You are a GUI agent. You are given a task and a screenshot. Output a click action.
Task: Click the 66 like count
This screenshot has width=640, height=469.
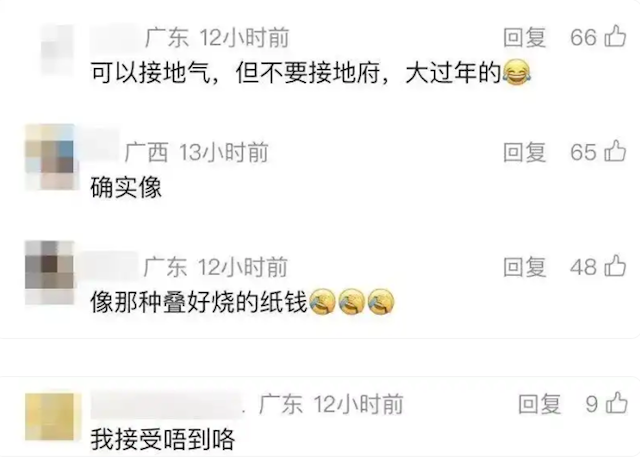click(583, 37)
